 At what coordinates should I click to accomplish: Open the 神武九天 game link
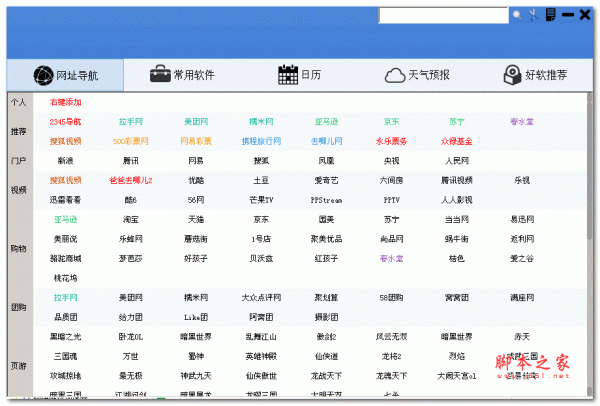(196, 376)
